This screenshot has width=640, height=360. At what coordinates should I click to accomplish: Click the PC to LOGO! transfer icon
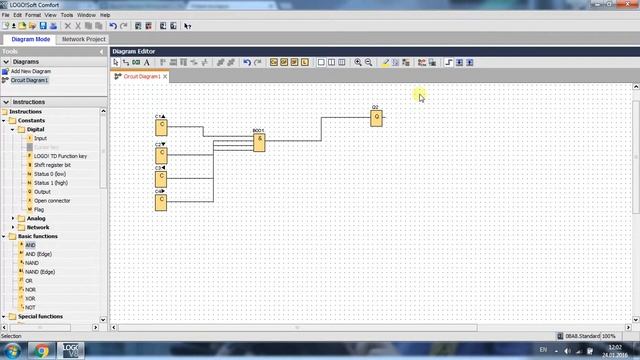pos(163,26)
